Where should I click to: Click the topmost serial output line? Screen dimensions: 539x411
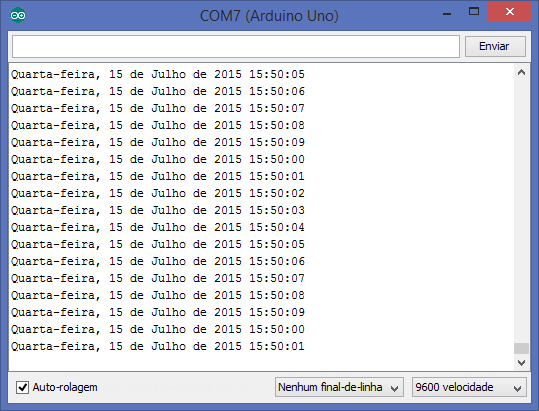point(158,74)
